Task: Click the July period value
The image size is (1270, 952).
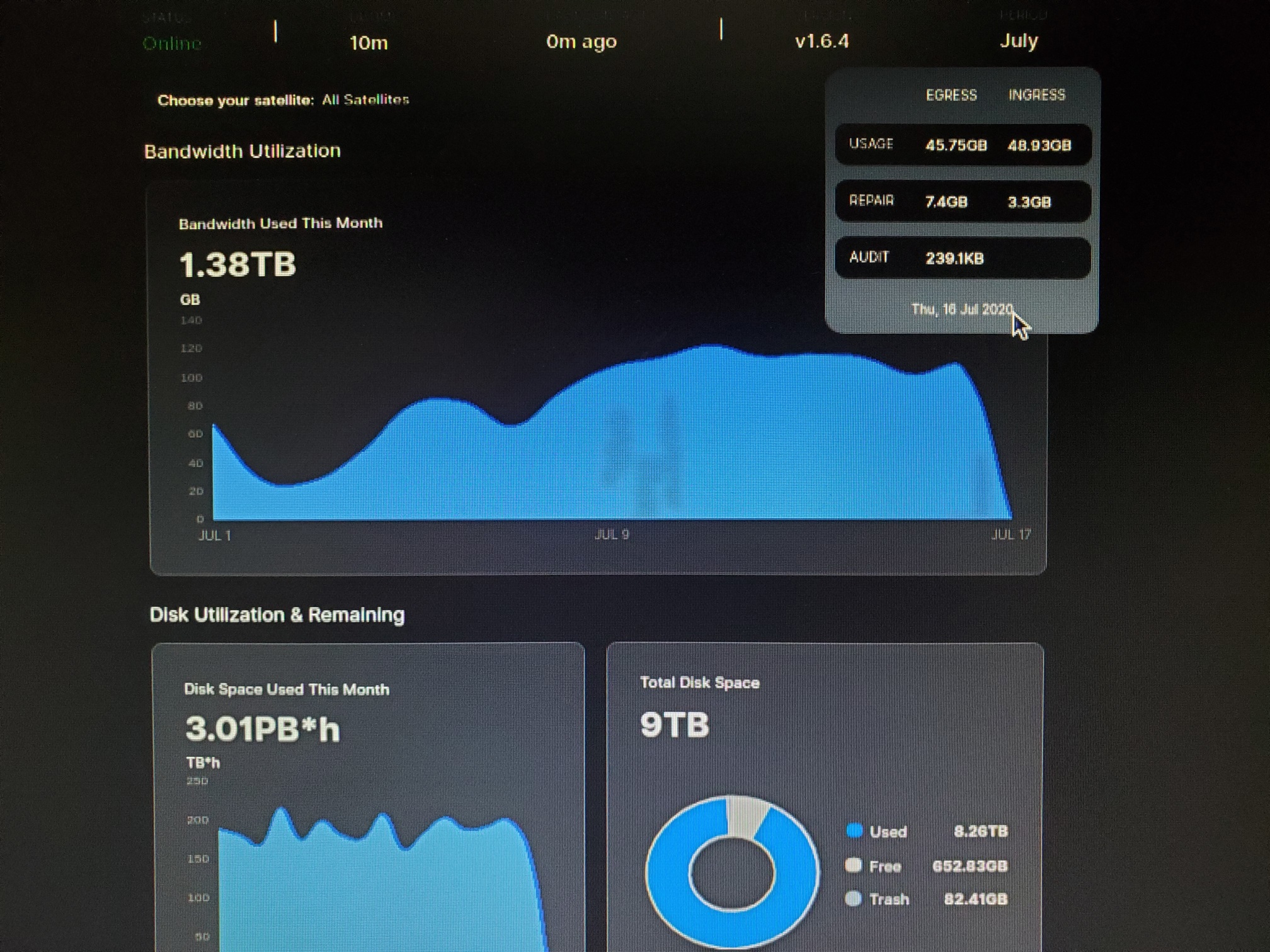Action: 1019,41
